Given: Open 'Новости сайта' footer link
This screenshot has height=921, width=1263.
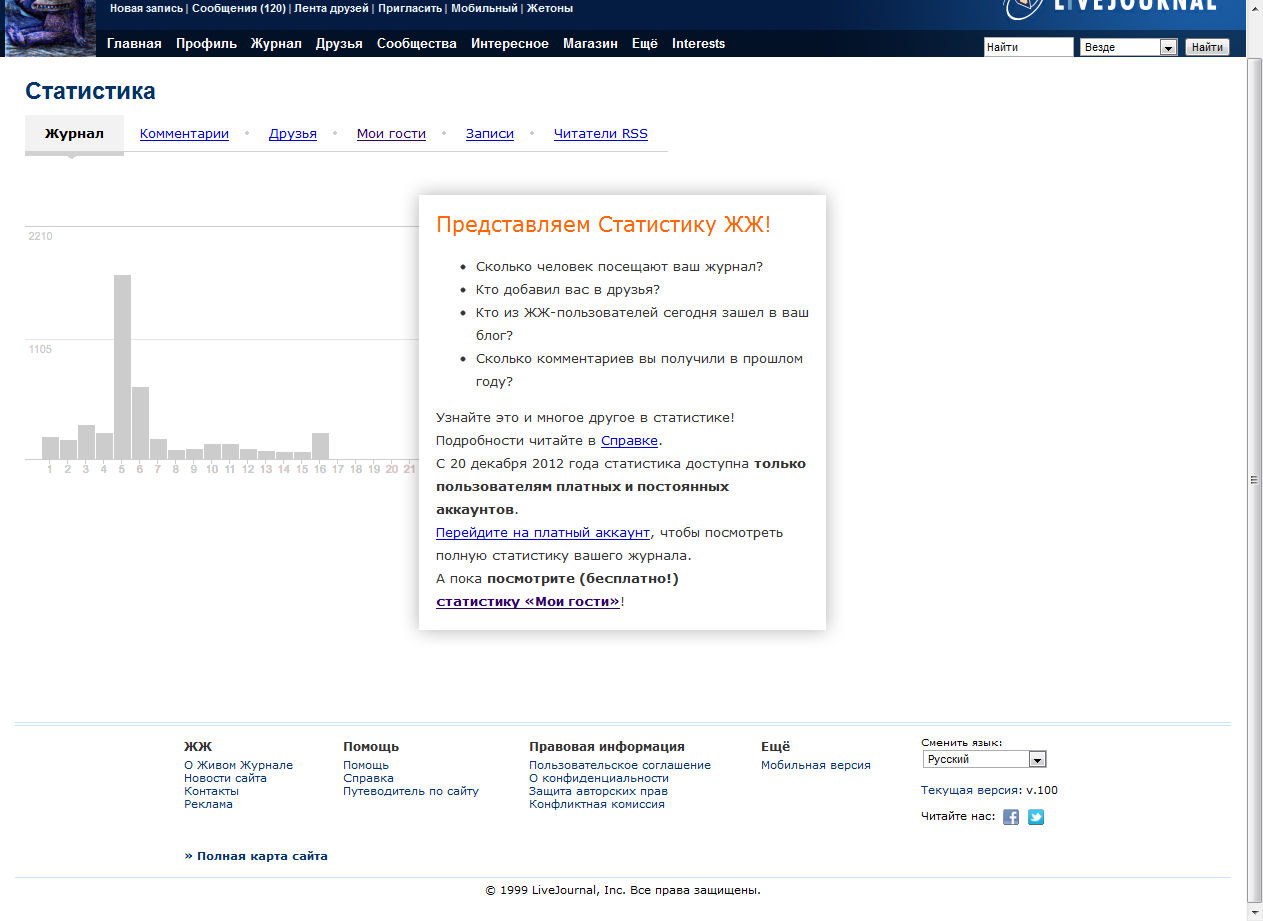Looking at the screenshot, I should pos(225,778).
